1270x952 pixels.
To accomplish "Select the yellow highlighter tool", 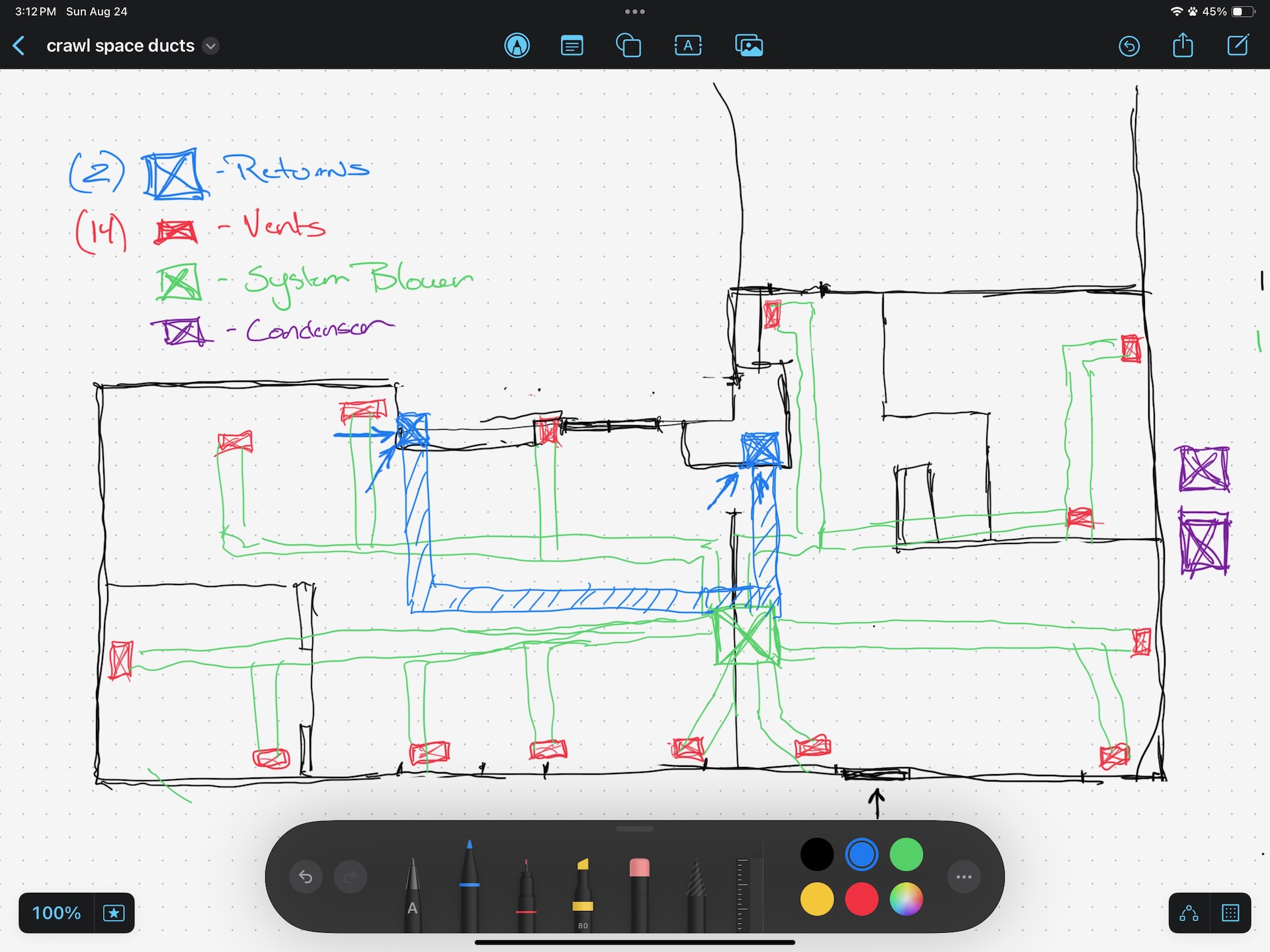I will point(582,892).
